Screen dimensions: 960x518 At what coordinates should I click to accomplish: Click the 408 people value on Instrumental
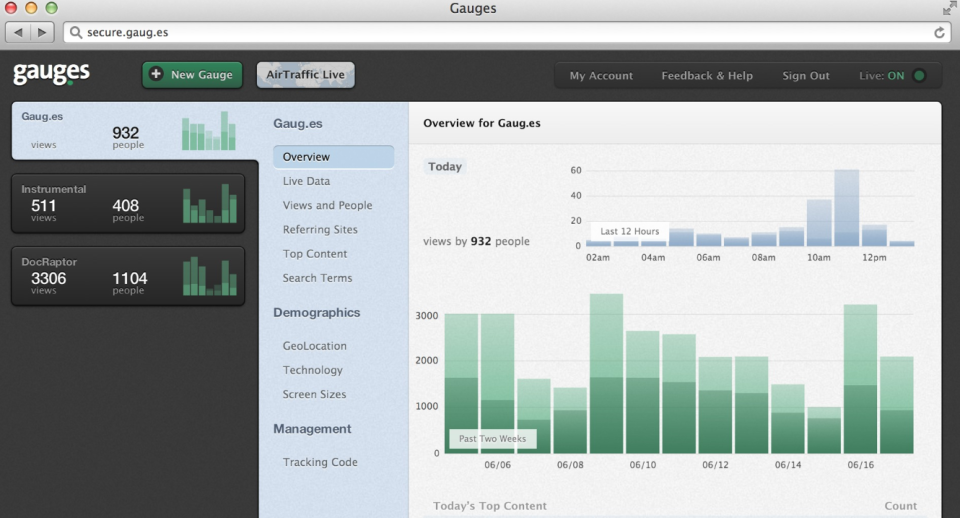pos(126,206)
